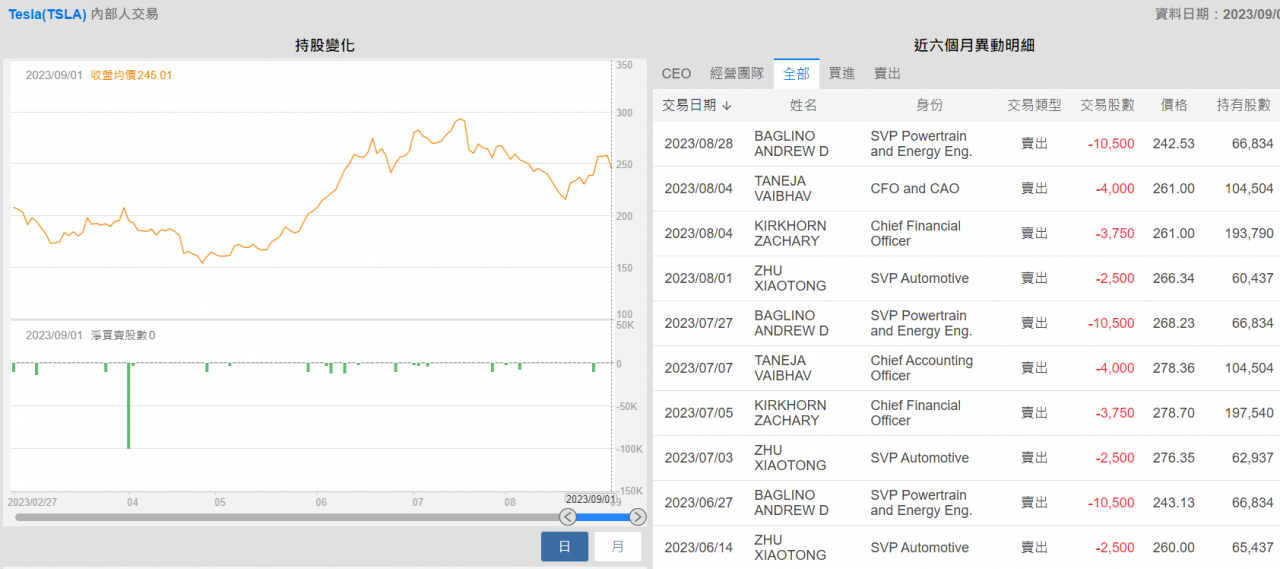
Task: Click the blue selected range on the time slider
Action: 602,517
